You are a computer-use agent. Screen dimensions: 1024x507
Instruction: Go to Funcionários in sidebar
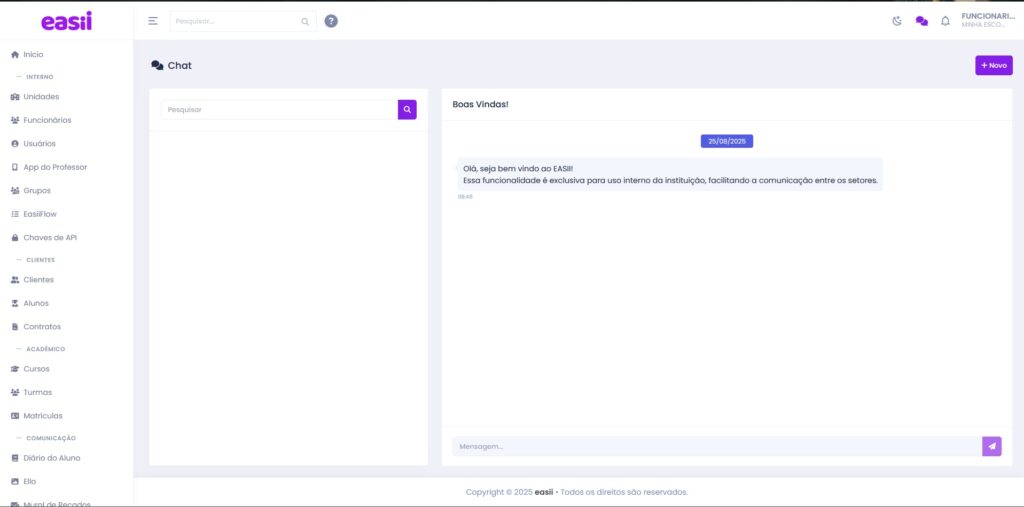[47, 120]
